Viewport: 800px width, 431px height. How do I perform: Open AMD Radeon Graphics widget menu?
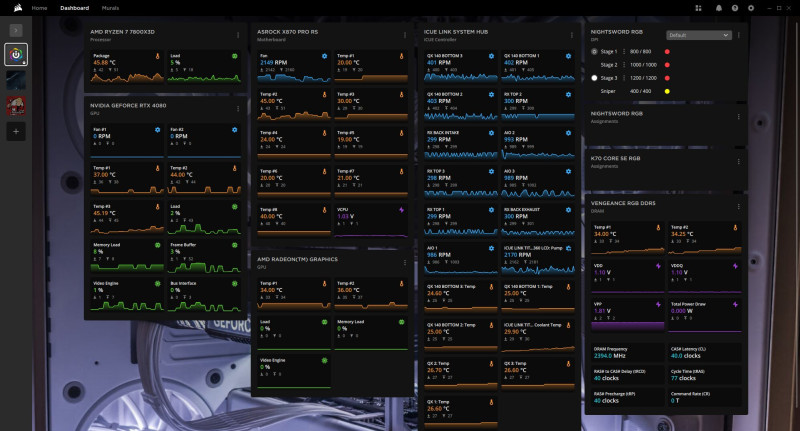point(405,263)
